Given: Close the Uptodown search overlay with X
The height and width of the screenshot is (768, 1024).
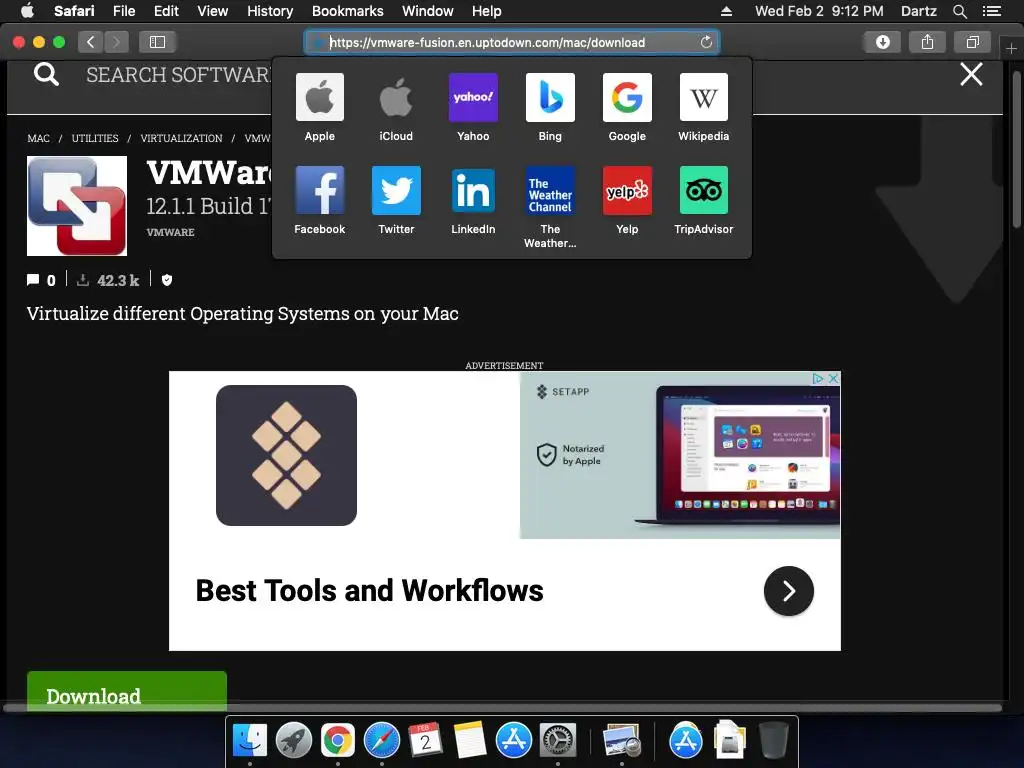Looking at the screenshot, I should tap(971, 74).
